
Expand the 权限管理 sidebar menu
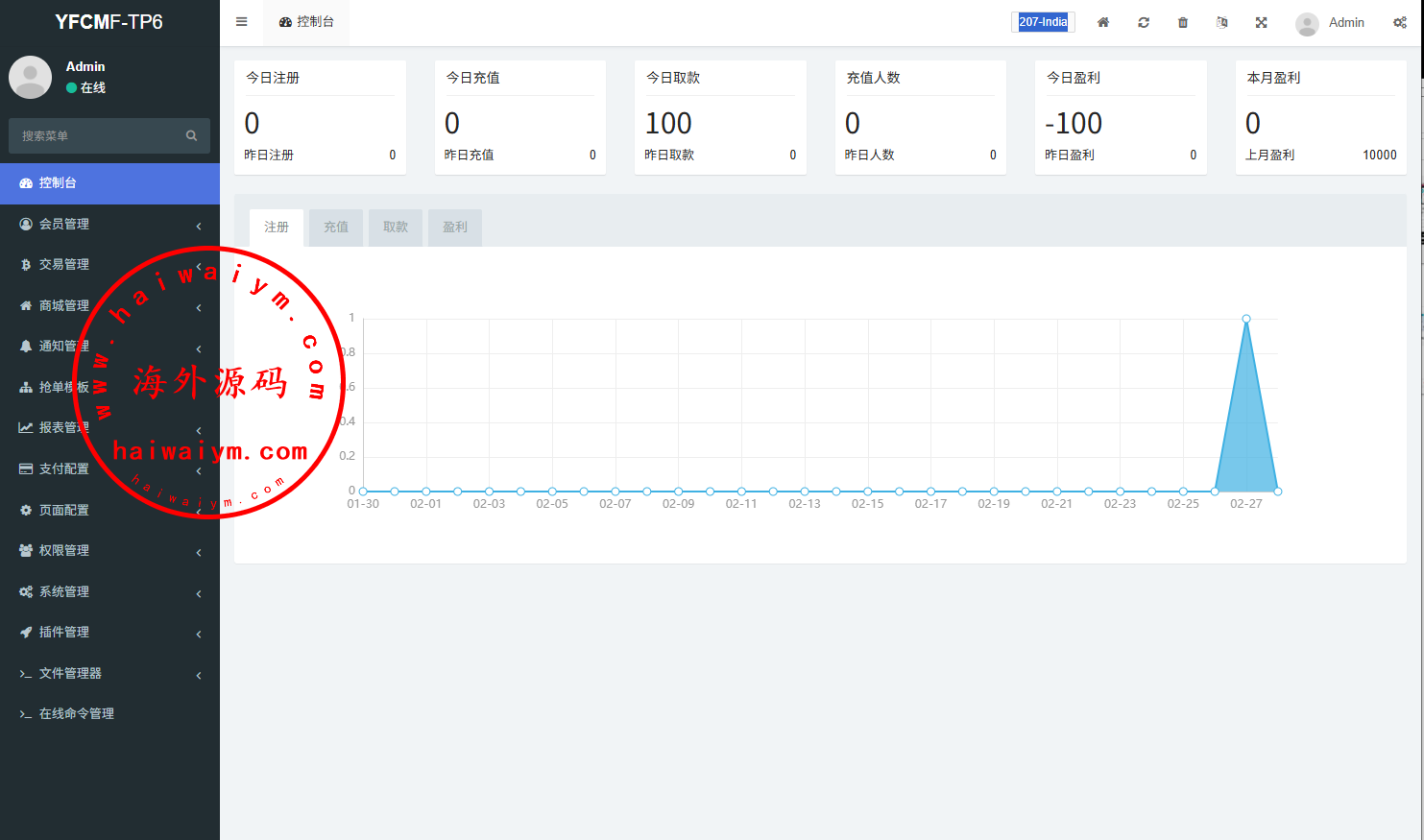click(109, 550)
